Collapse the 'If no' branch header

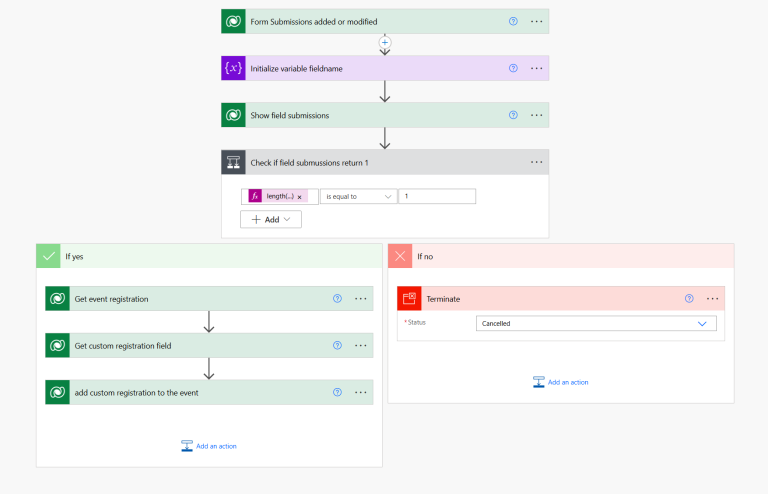click(x=561, y=256)
